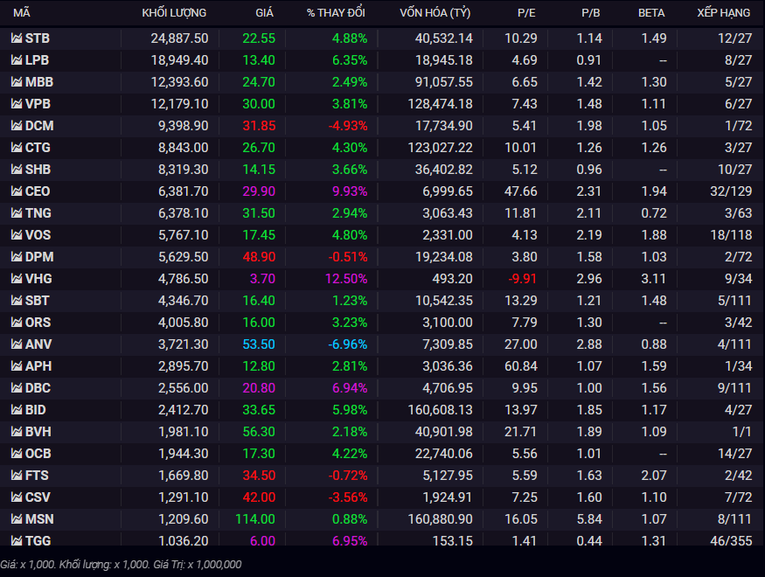This screenshot has height=577, width=765.
Task: Click the chart icon for TGG
Action: [17, 540]
